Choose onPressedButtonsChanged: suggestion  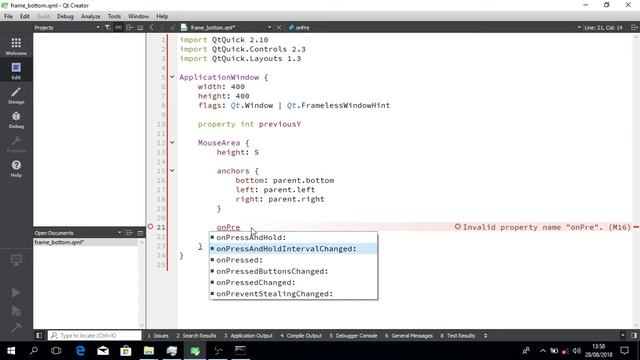click(293, 271)
